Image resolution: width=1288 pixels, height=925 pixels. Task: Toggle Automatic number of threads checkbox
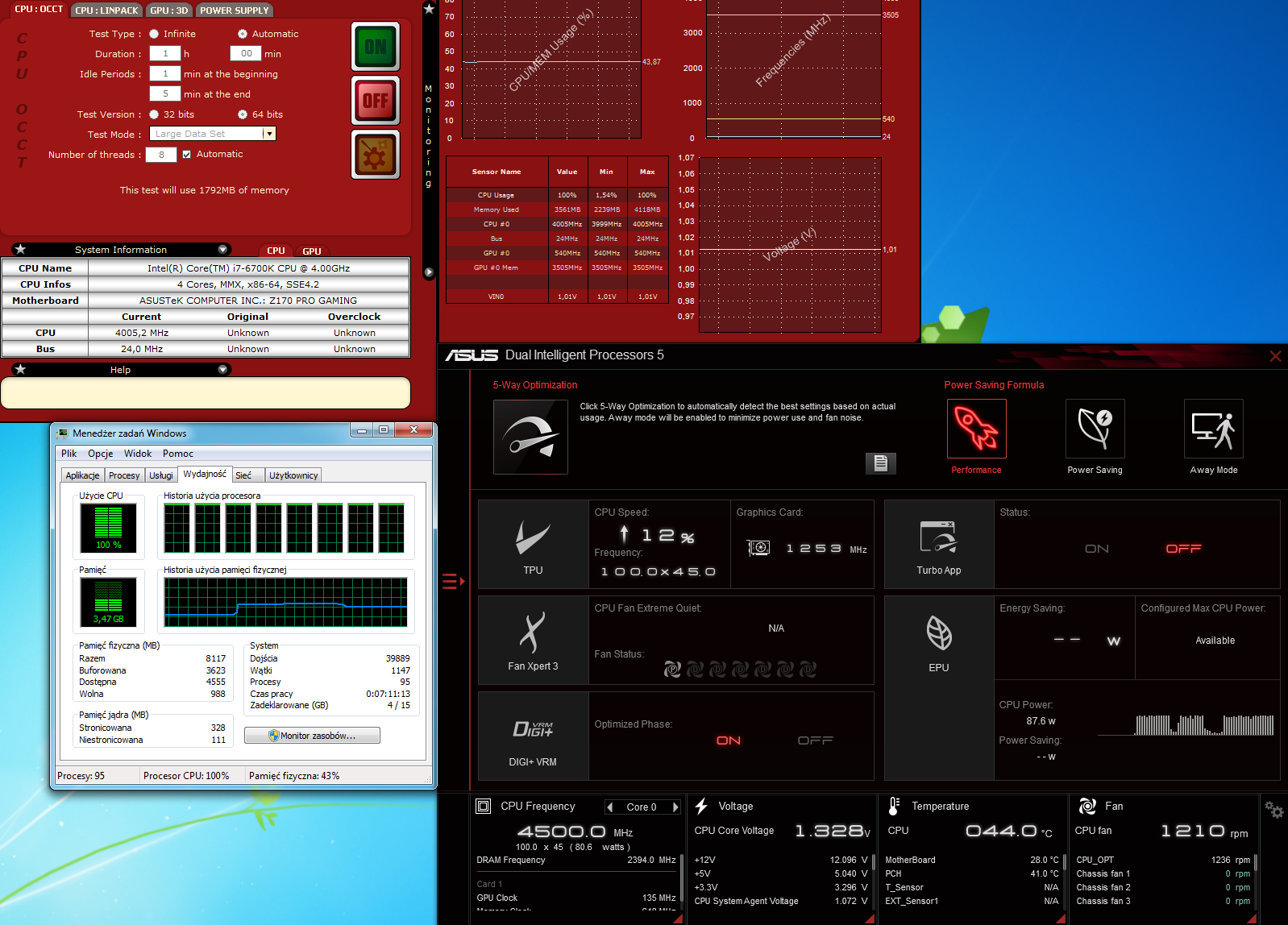[187, 155]
